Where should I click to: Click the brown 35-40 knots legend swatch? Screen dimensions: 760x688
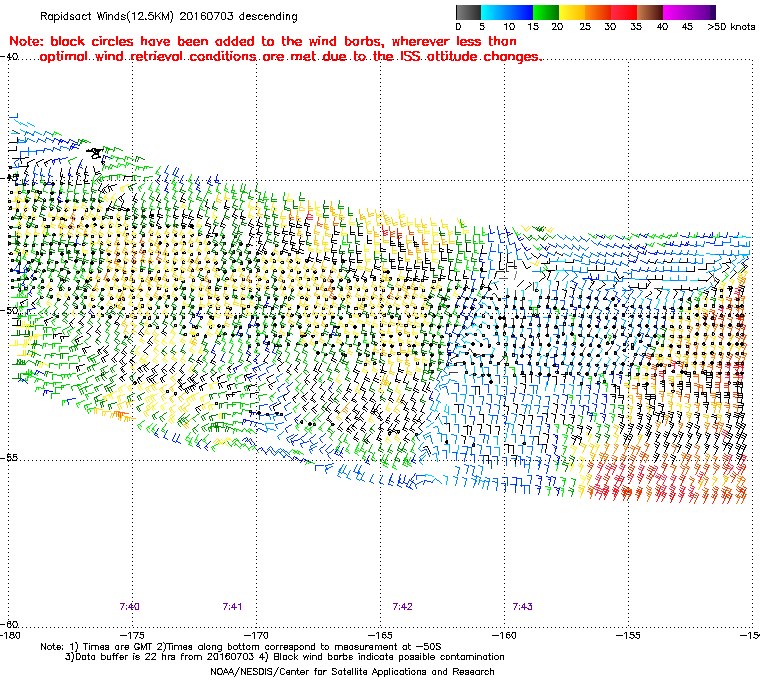pos(650,13)
